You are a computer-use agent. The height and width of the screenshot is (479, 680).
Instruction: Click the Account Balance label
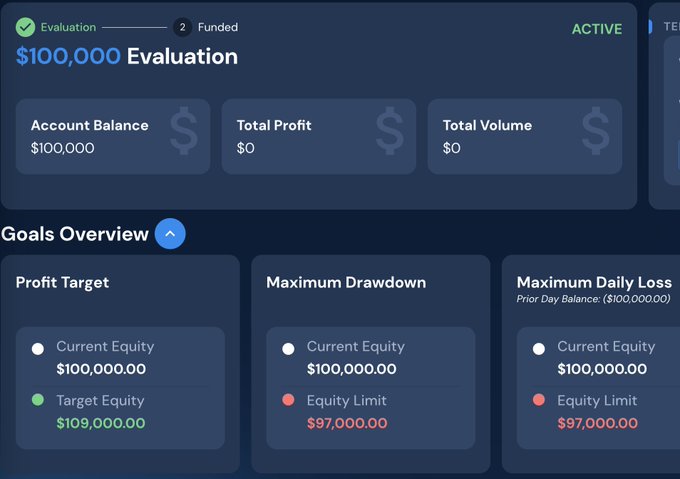tap(90, 125)
